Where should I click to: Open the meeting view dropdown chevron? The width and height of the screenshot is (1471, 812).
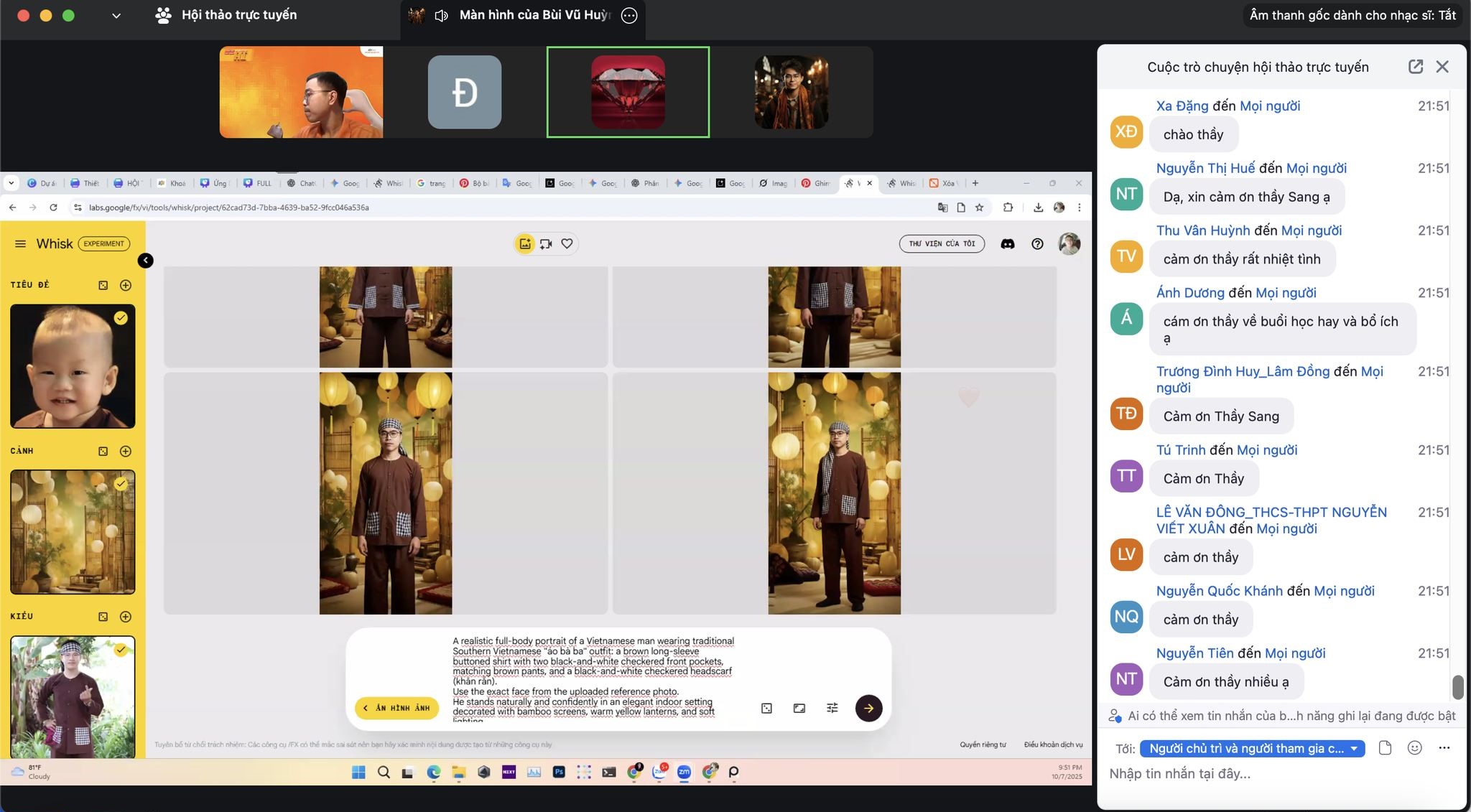pos(116,15)
